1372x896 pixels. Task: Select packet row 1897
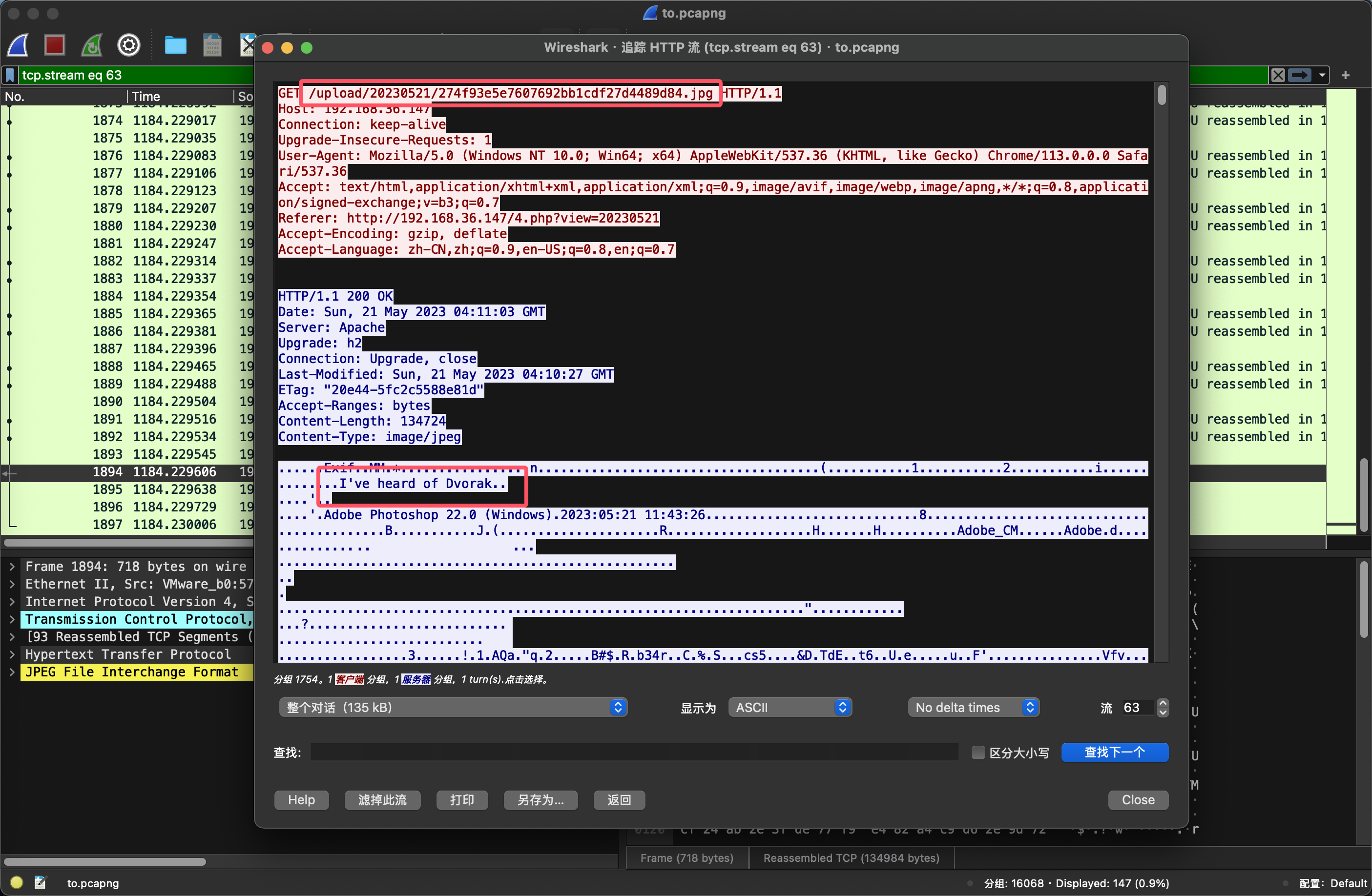pyautogui.click(x=127, y=524)
